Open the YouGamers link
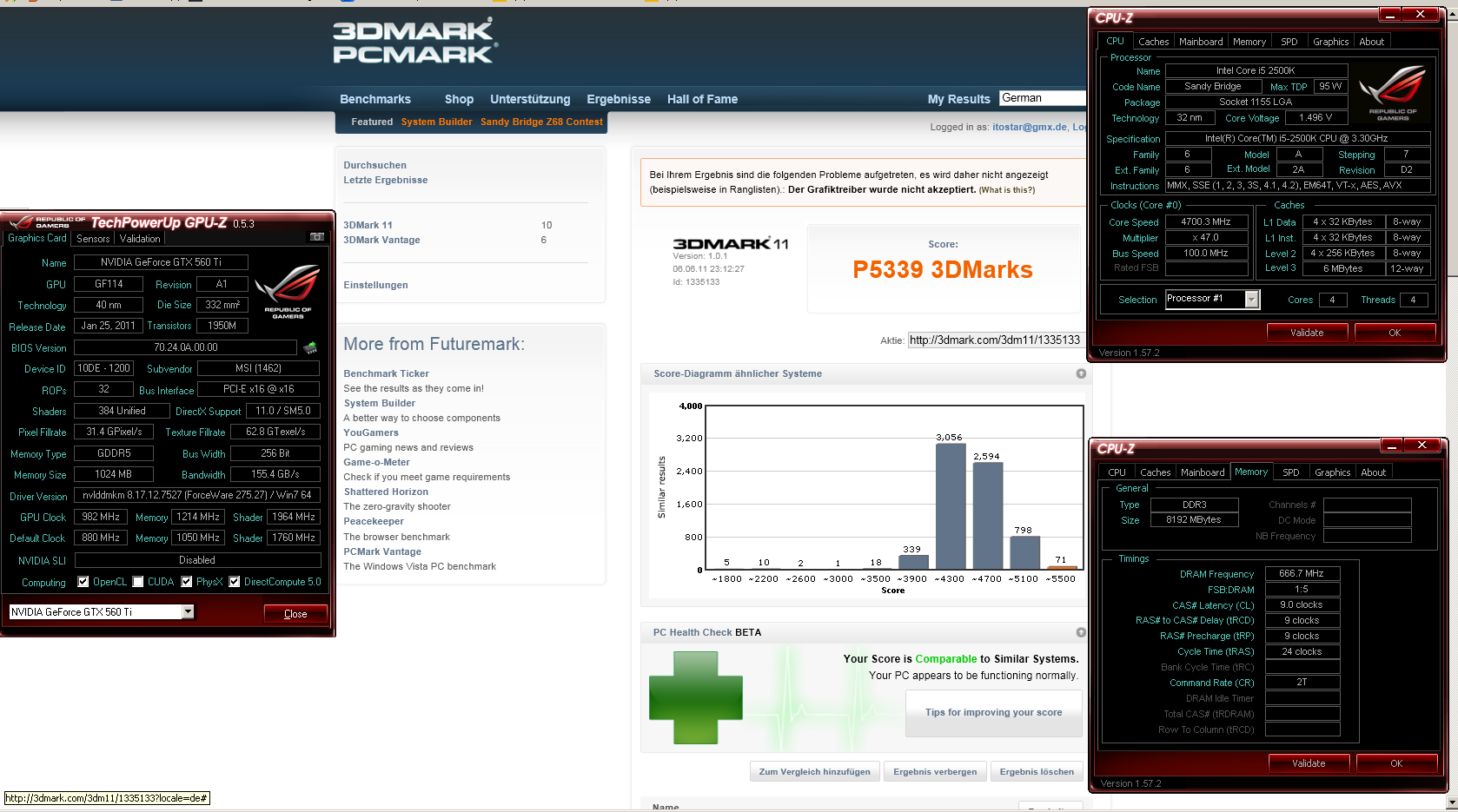Screen dimensions: 1458x812 pyautogui.click(x=371, y=432)
